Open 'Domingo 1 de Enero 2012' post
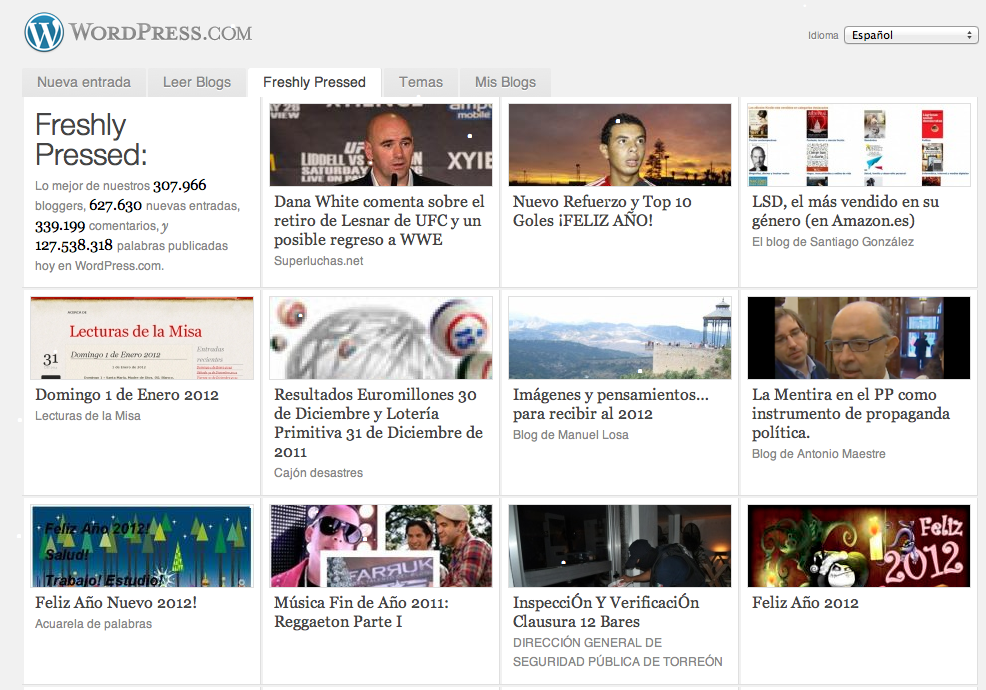 pyautogui.click(x=127, y=395)
